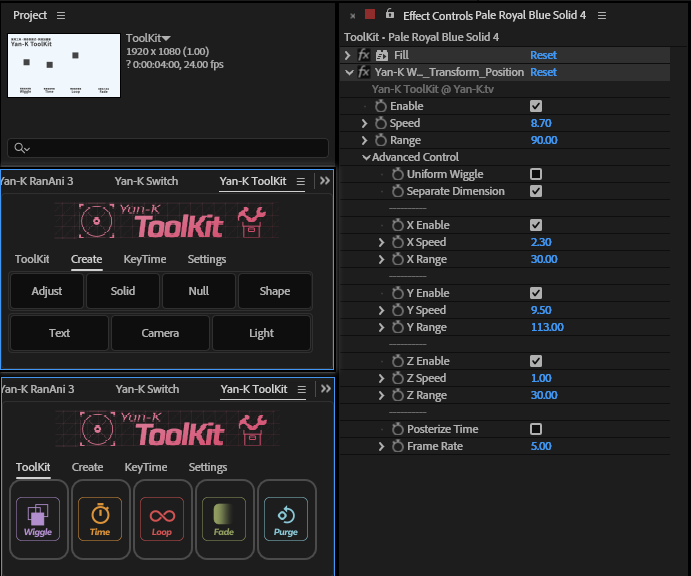
Task: Select Settings tab in upper ToolKit panel
Action: [207, 259]
